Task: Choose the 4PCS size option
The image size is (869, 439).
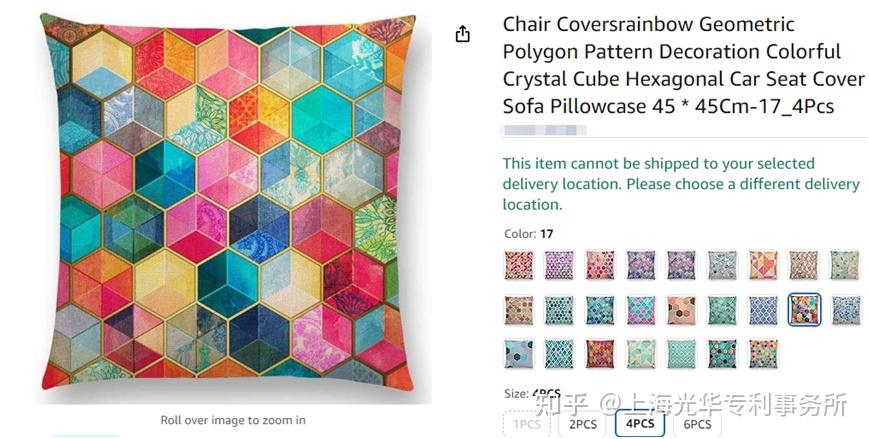Action: tap(640, 423)
